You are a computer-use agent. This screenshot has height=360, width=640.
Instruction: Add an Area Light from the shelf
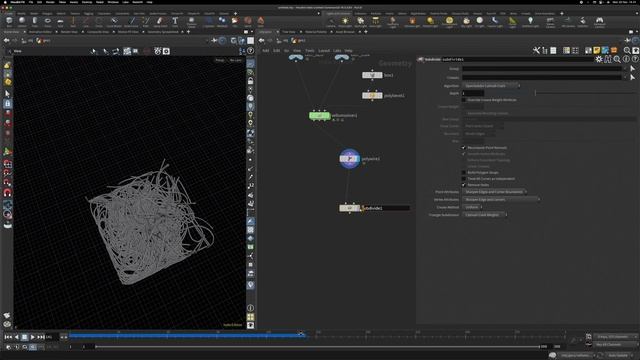[376, 22]
